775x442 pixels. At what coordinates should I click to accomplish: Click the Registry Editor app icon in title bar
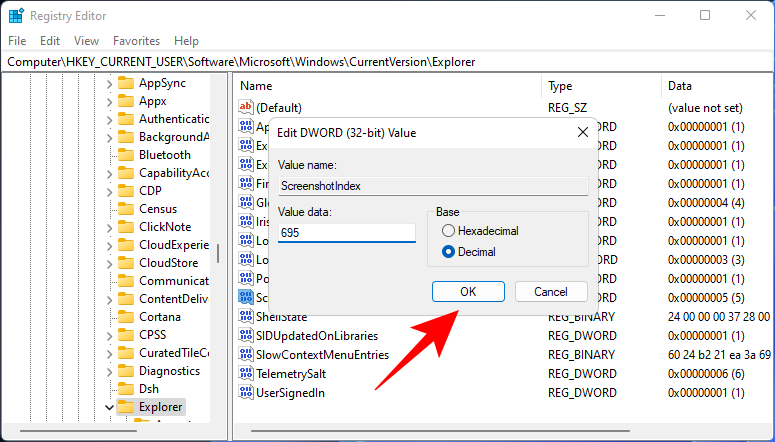pyautogui.click(x=16, y=15)
